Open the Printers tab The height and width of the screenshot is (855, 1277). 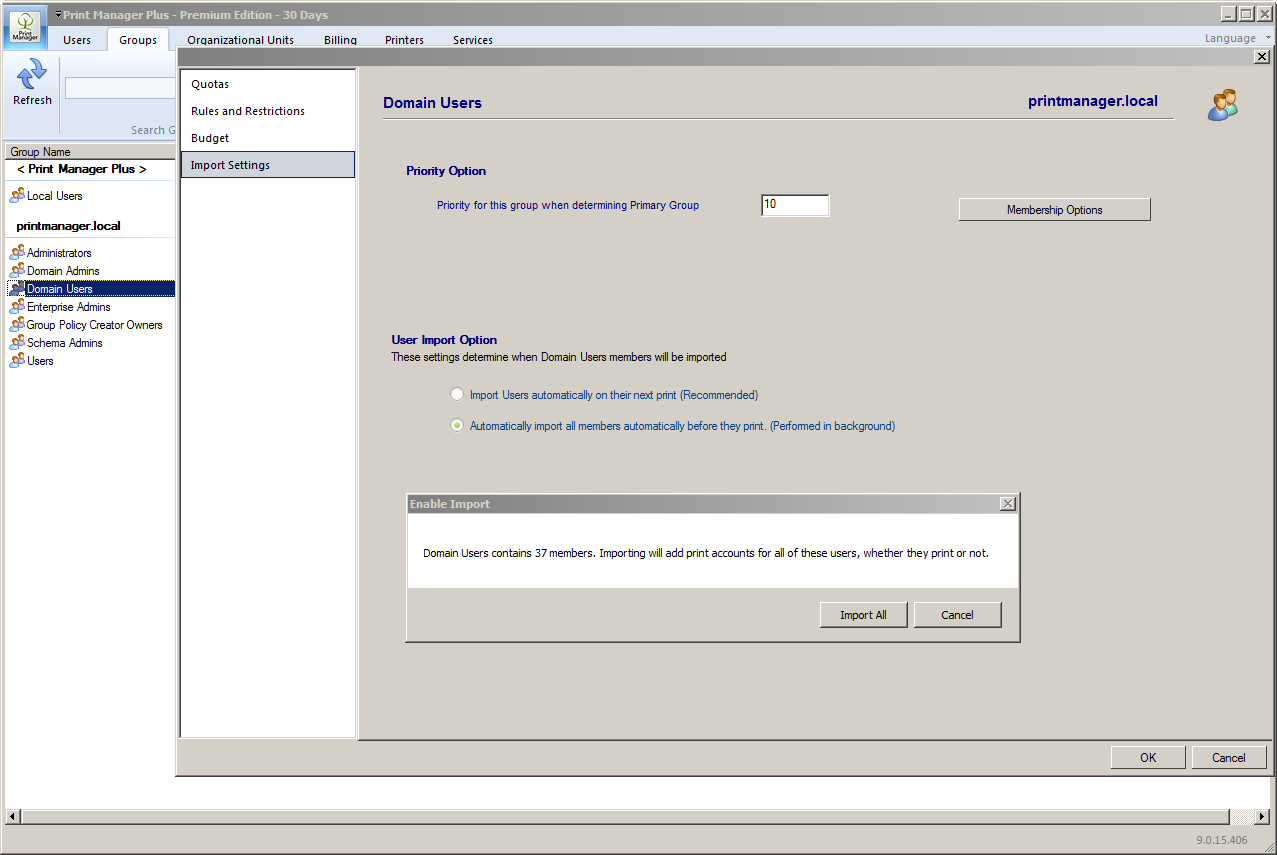pyautogui.click(x=405, y=40)
